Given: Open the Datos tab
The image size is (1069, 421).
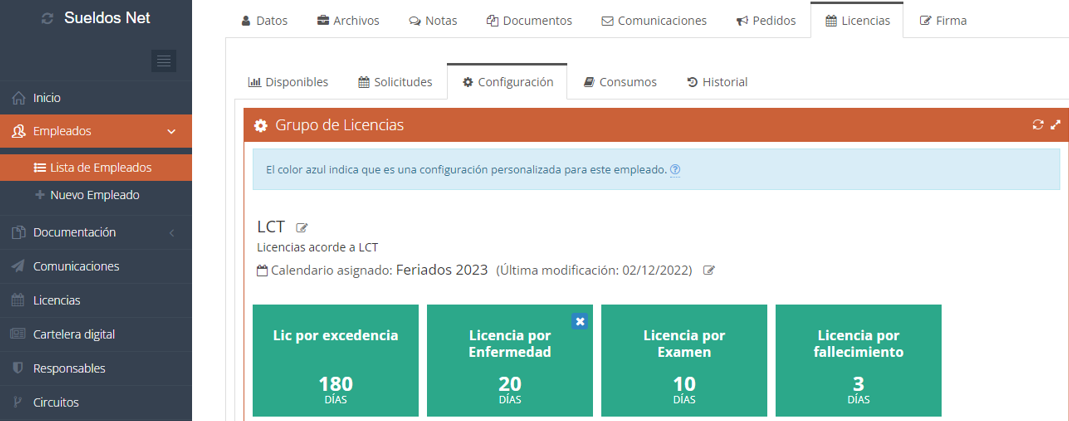Looking at the screenshot, I should (x=265, y=20).
